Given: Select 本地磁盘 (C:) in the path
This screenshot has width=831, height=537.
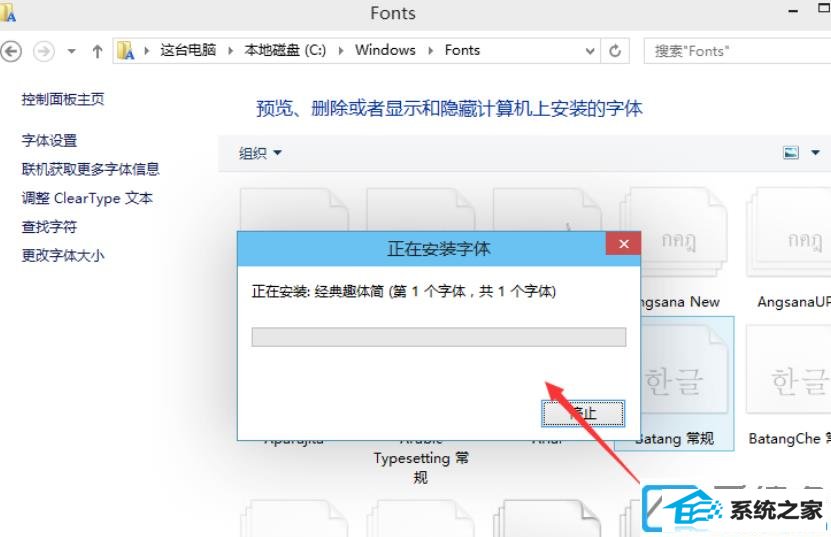Looking at the screenshot, I should pyautogui.click(x=285, y=50).
